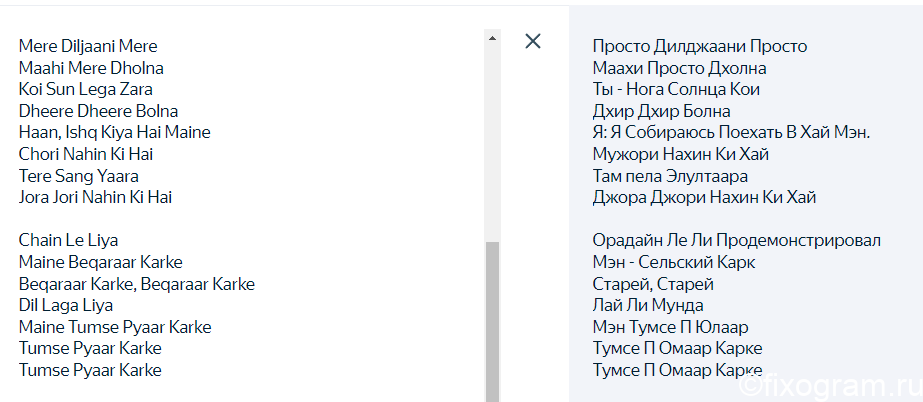Place cursor in line 'Mere Diljaani Mere'
This screenshot has height=402, width=923.
coord(88,46)
